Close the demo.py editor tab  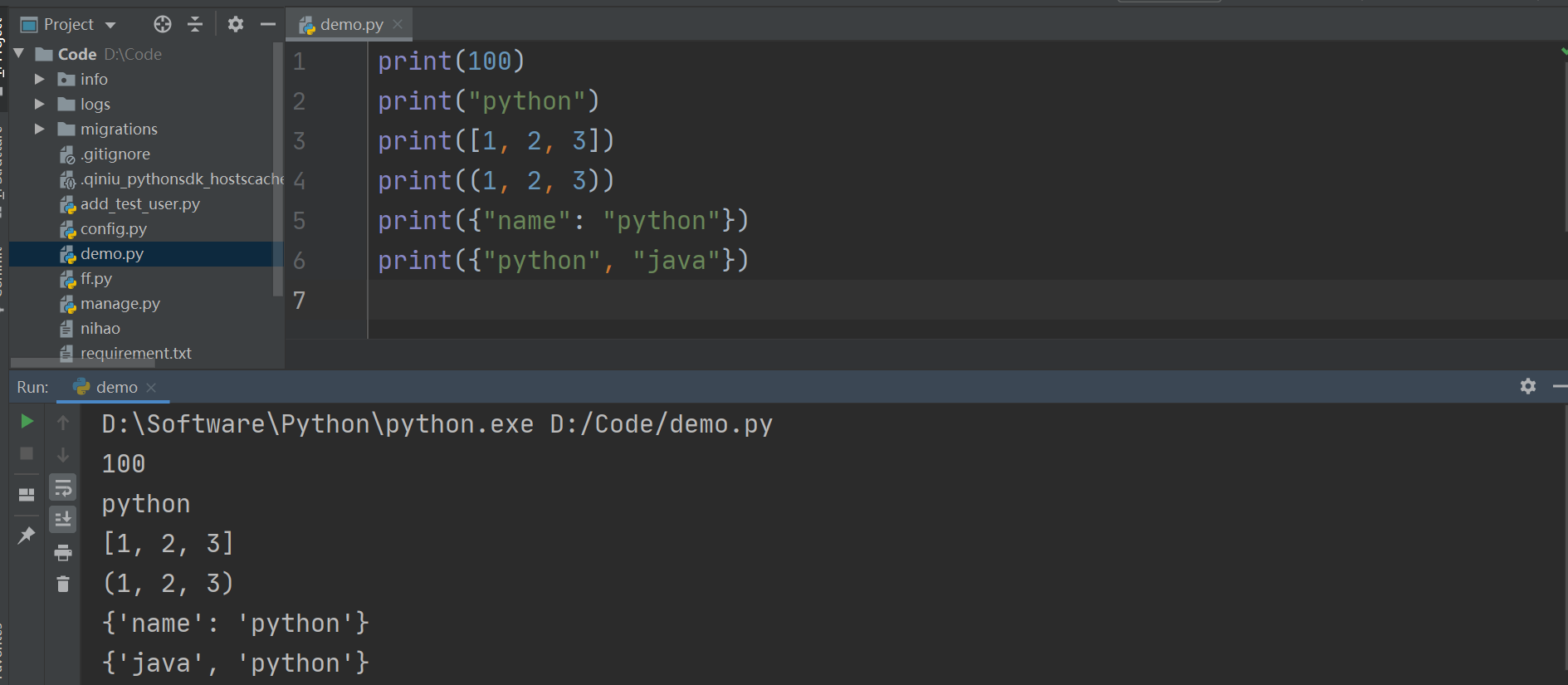coord(398,25)
